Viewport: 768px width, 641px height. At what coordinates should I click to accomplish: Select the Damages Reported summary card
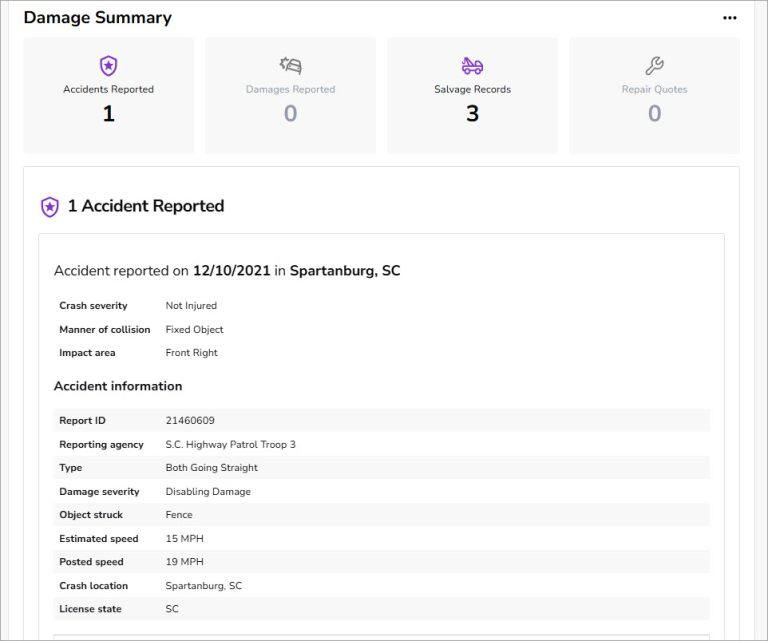pos(290,96)
